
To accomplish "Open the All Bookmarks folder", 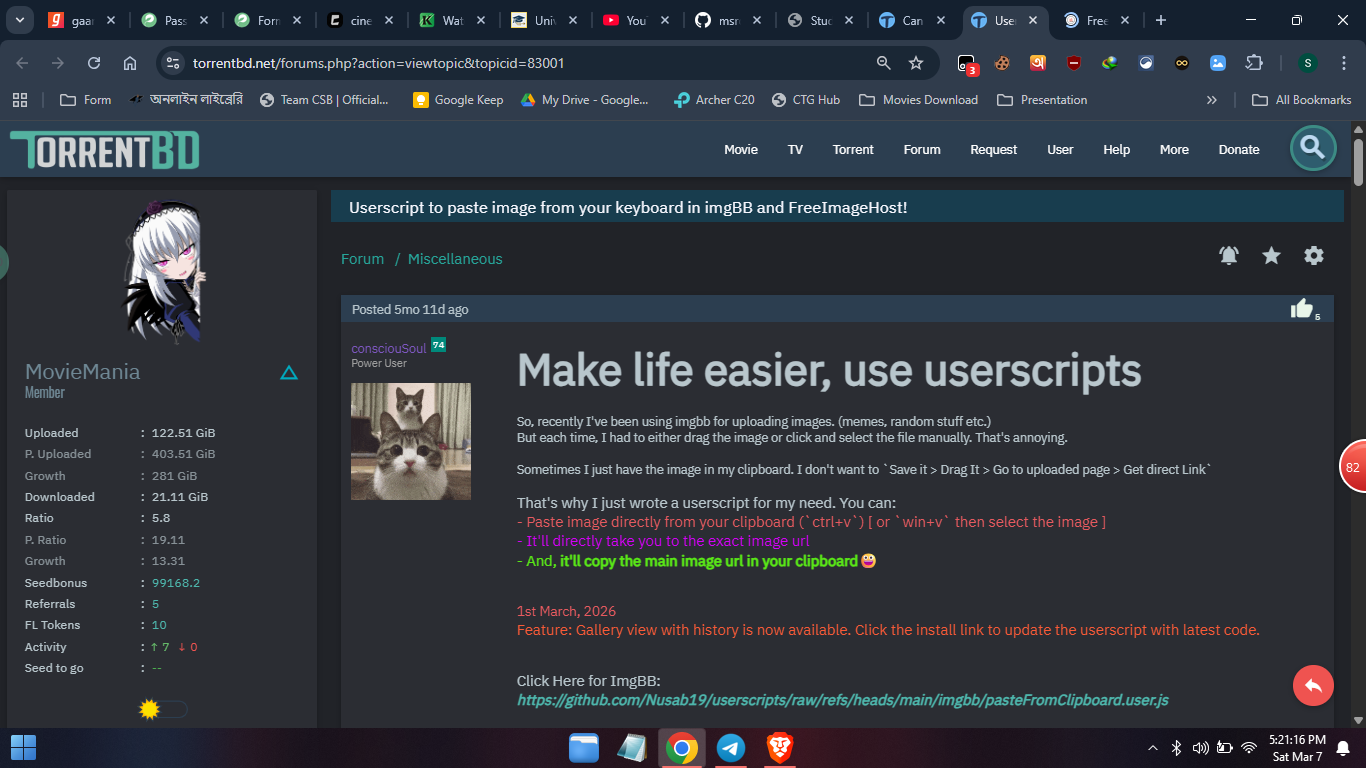I will pyautogui.click(x=1302, y=100).
